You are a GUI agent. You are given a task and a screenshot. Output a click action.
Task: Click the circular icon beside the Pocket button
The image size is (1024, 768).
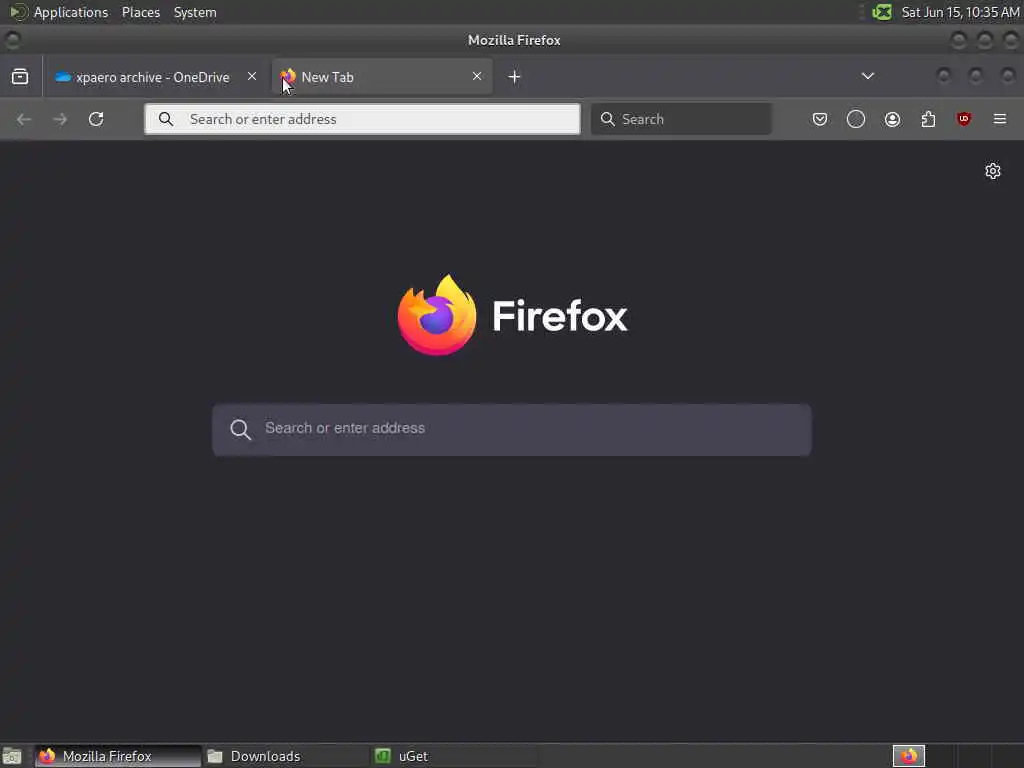(x=856, y=119)
